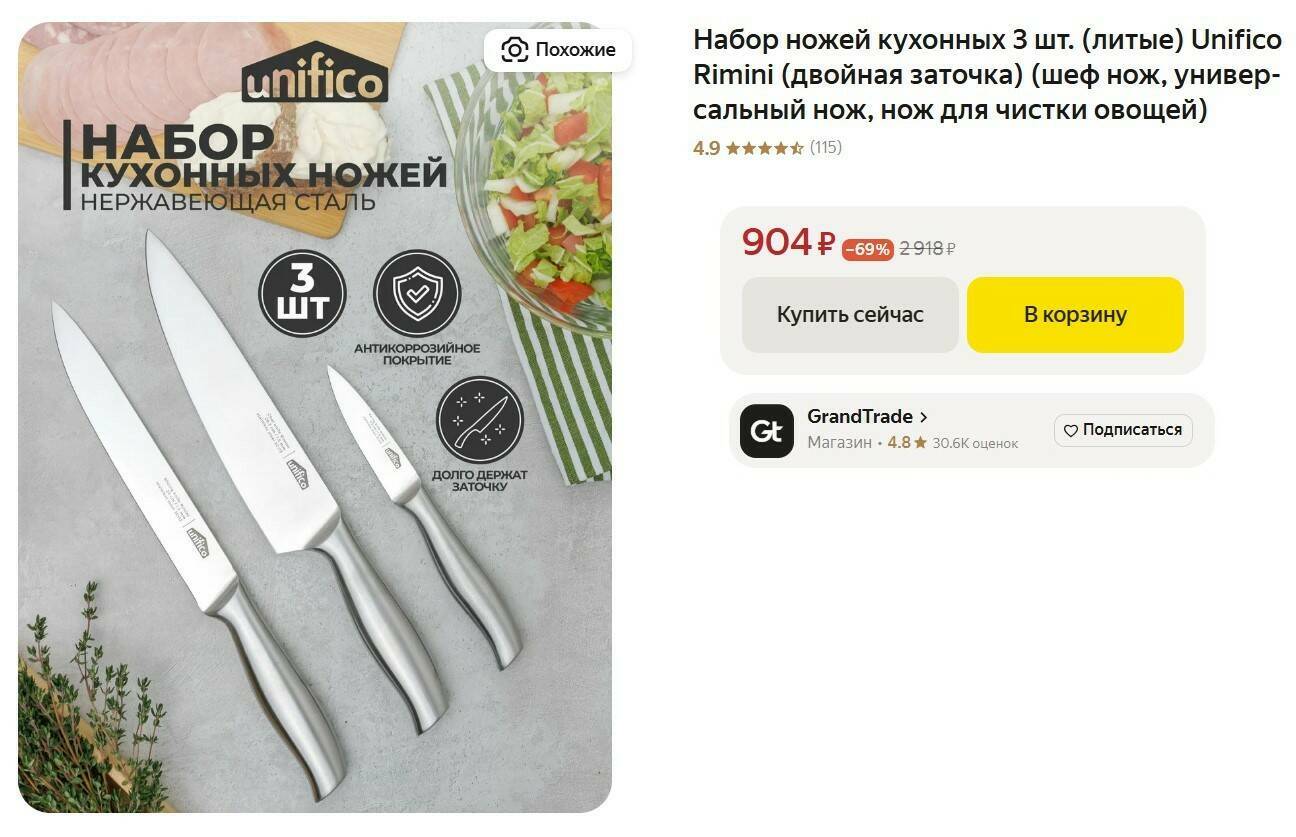Click the knife sharpness badge icon

(x=480, y=420)
